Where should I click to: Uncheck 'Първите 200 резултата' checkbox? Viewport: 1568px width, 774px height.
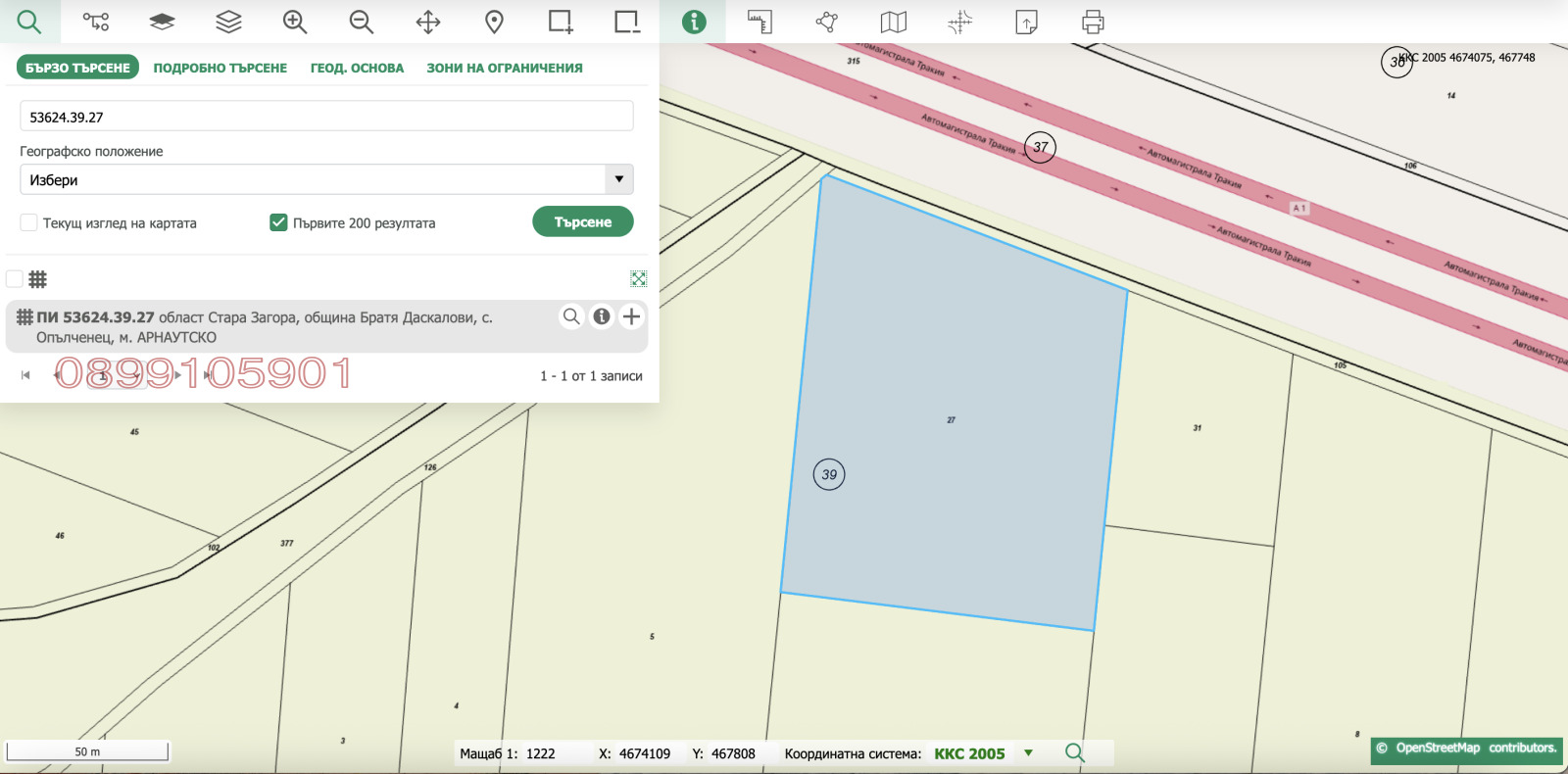(278, 222)
